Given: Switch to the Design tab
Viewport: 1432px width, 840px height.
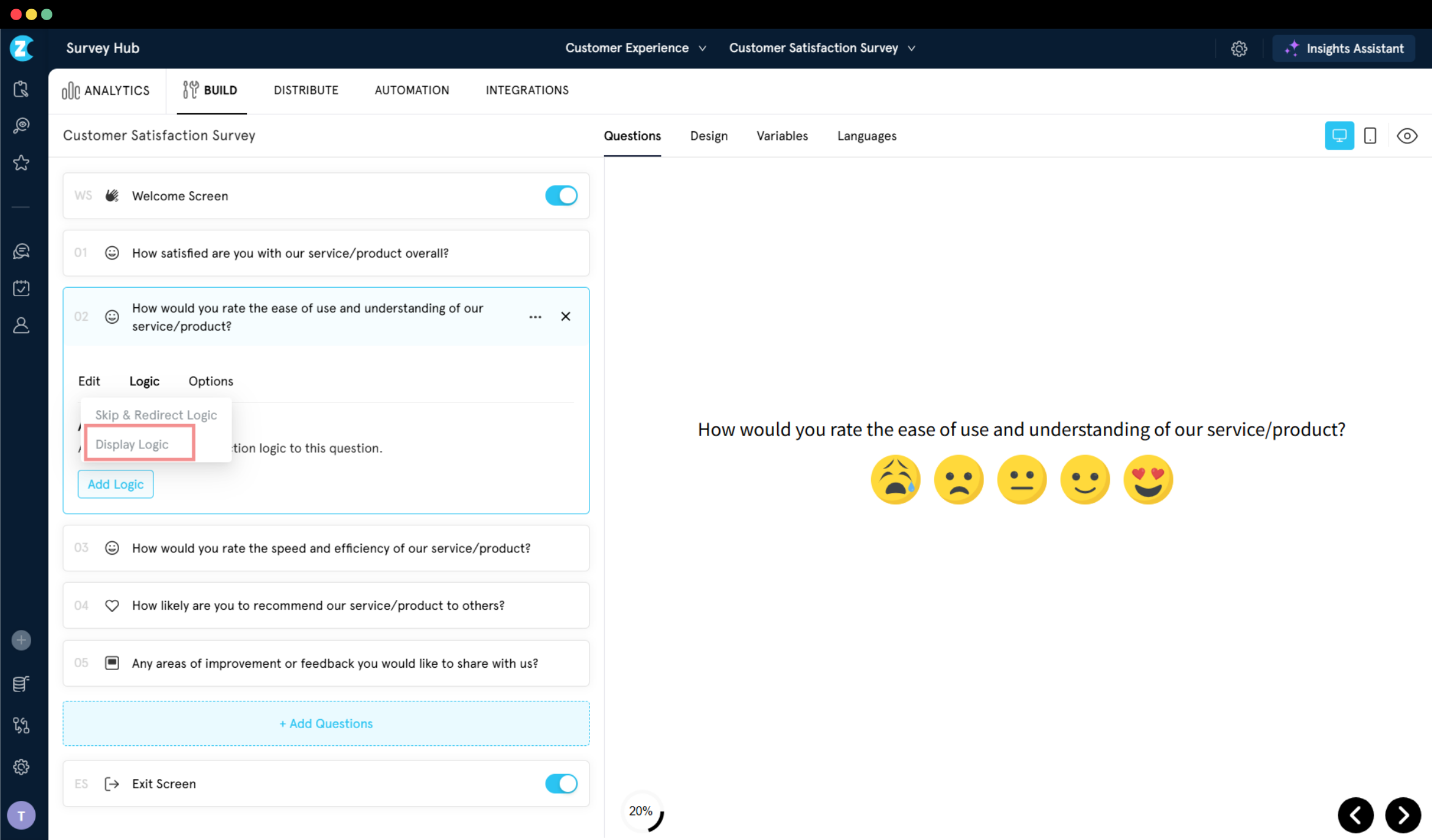Looking at the screenshot, I should 709,136.
